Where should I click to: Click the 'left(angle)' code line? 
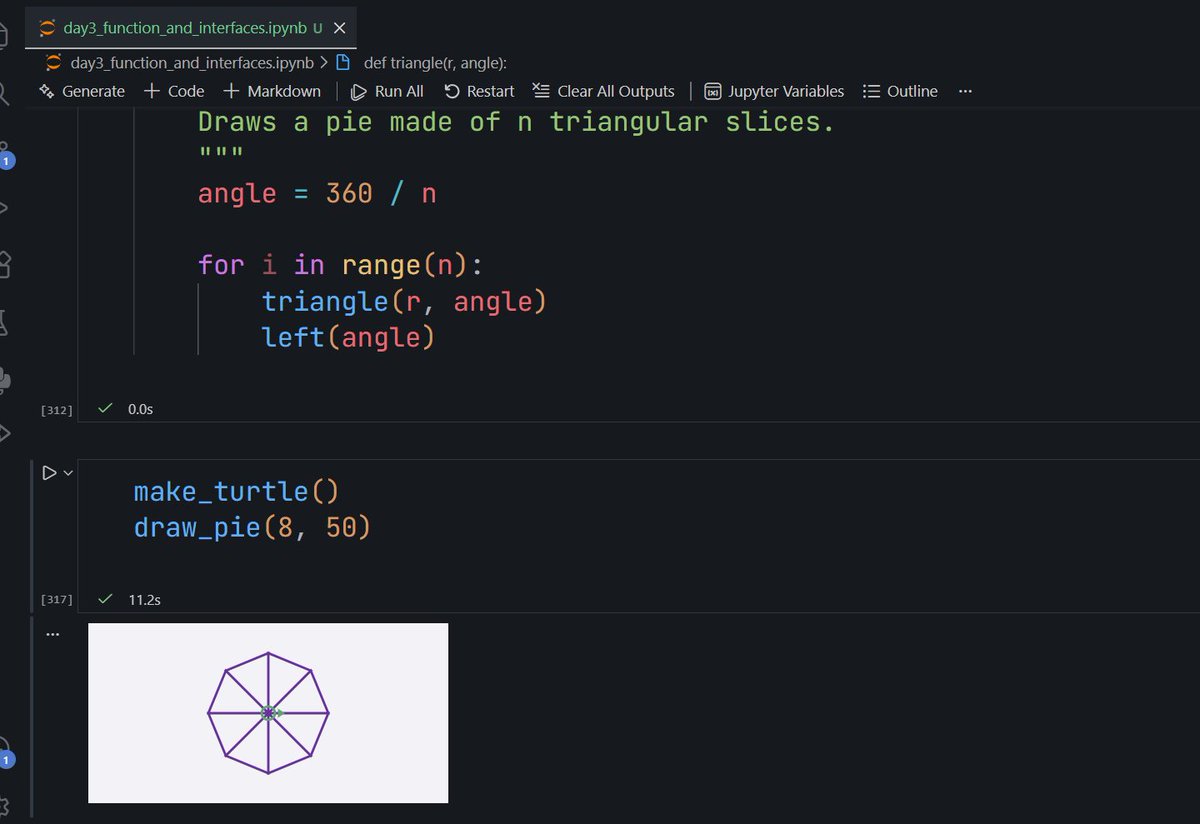pyautogui.click(x=348, y=337)
